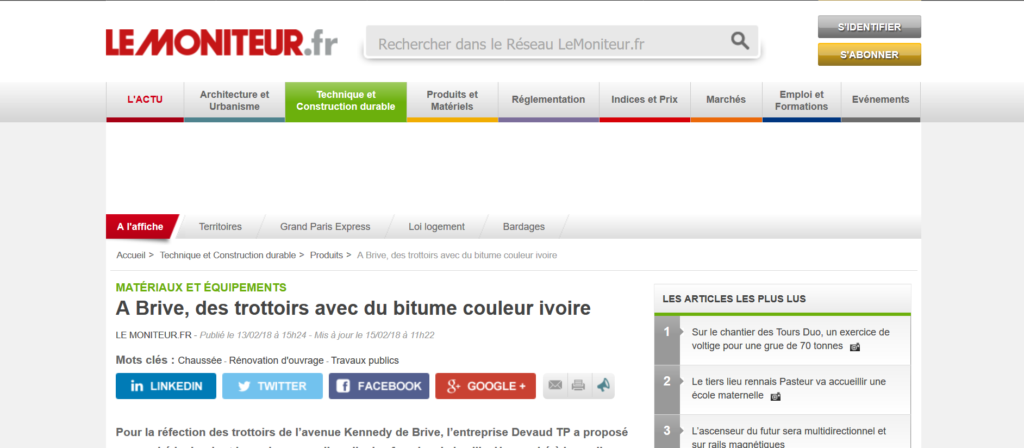The image size is (1024, 448).
Task: Open Produits et Matériels menu
Action: (x=452, y=100)
